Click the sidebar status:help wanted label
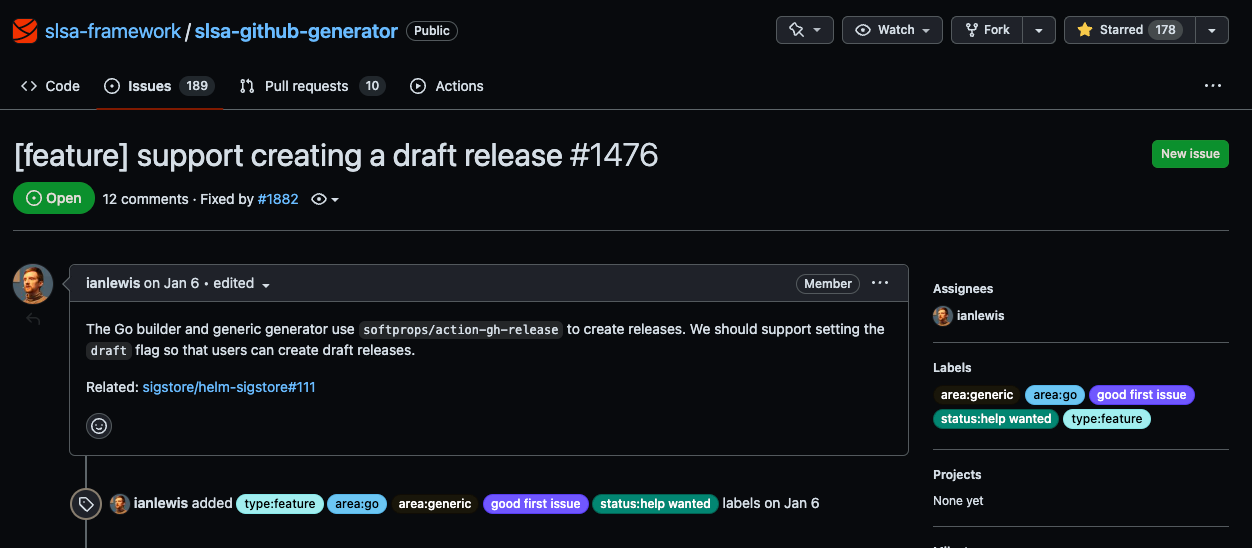The image size is (1252, 548). point(996,419)
